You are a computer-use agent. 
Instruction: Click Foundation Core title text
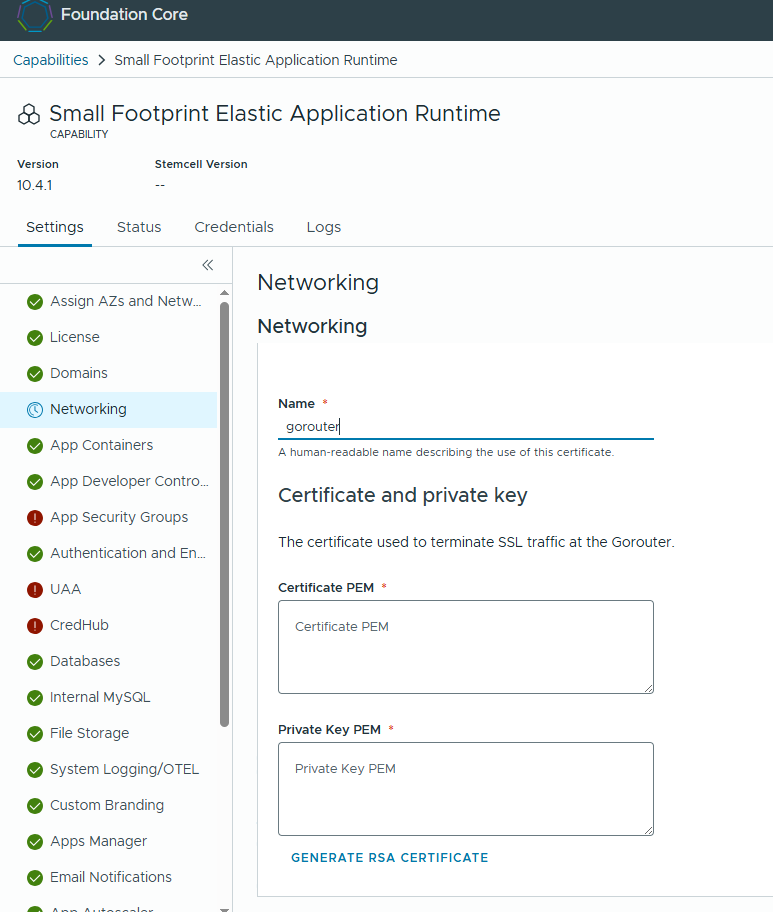point(124,15)
